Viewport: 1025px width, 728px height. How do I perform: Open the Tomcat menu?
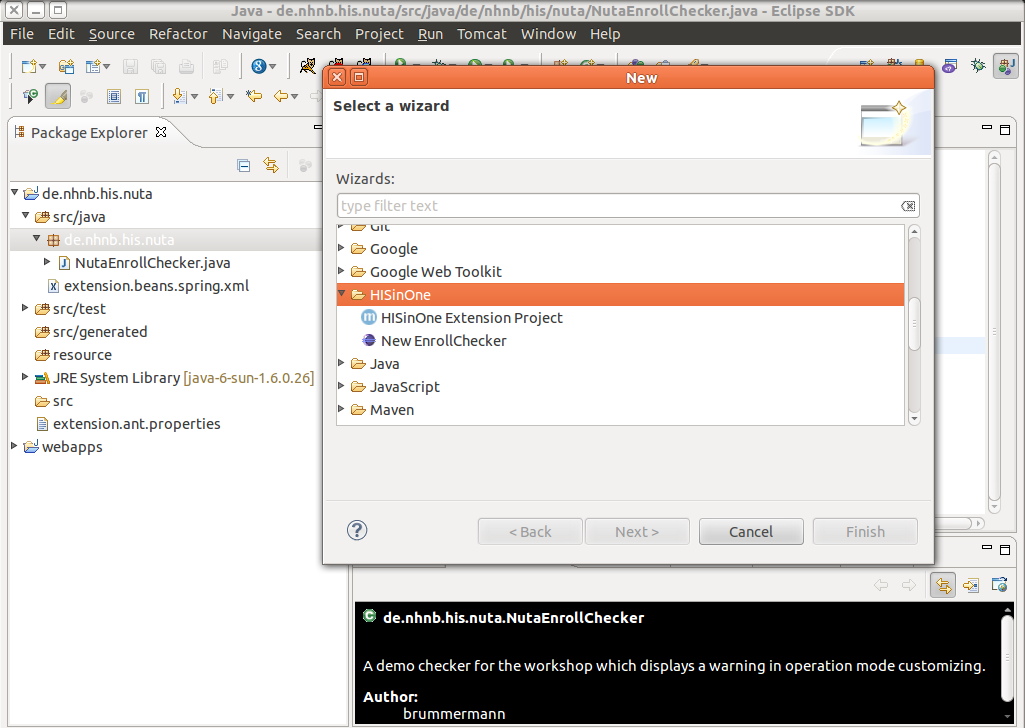coord(482,34)
